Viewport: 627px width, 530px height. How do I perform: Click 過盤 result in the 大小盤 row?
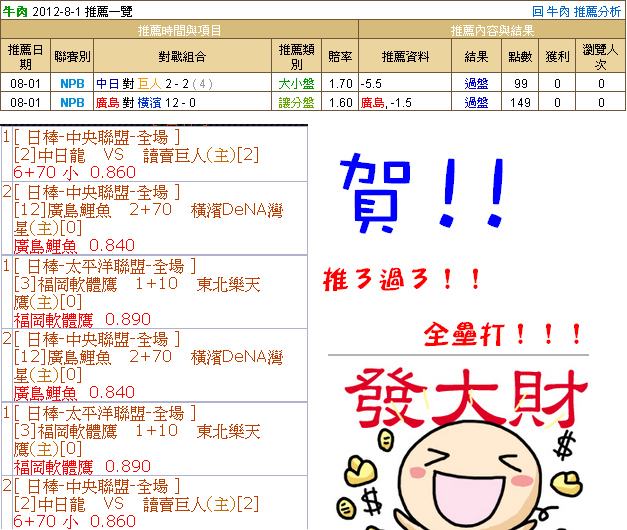click(476, 84)
